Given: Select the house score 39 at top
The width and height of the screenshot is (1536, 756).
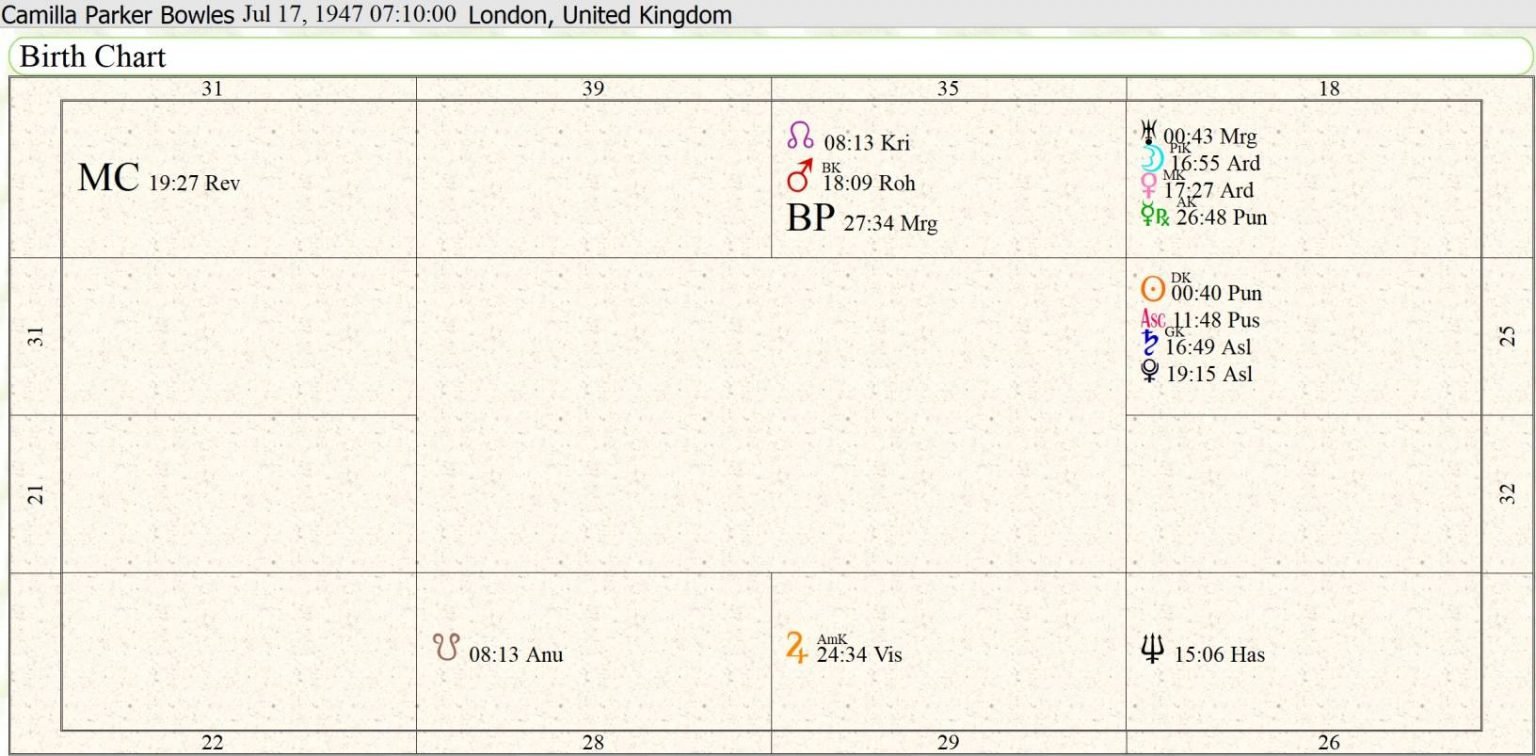Looking at the screenshot, I should point(593,89).
